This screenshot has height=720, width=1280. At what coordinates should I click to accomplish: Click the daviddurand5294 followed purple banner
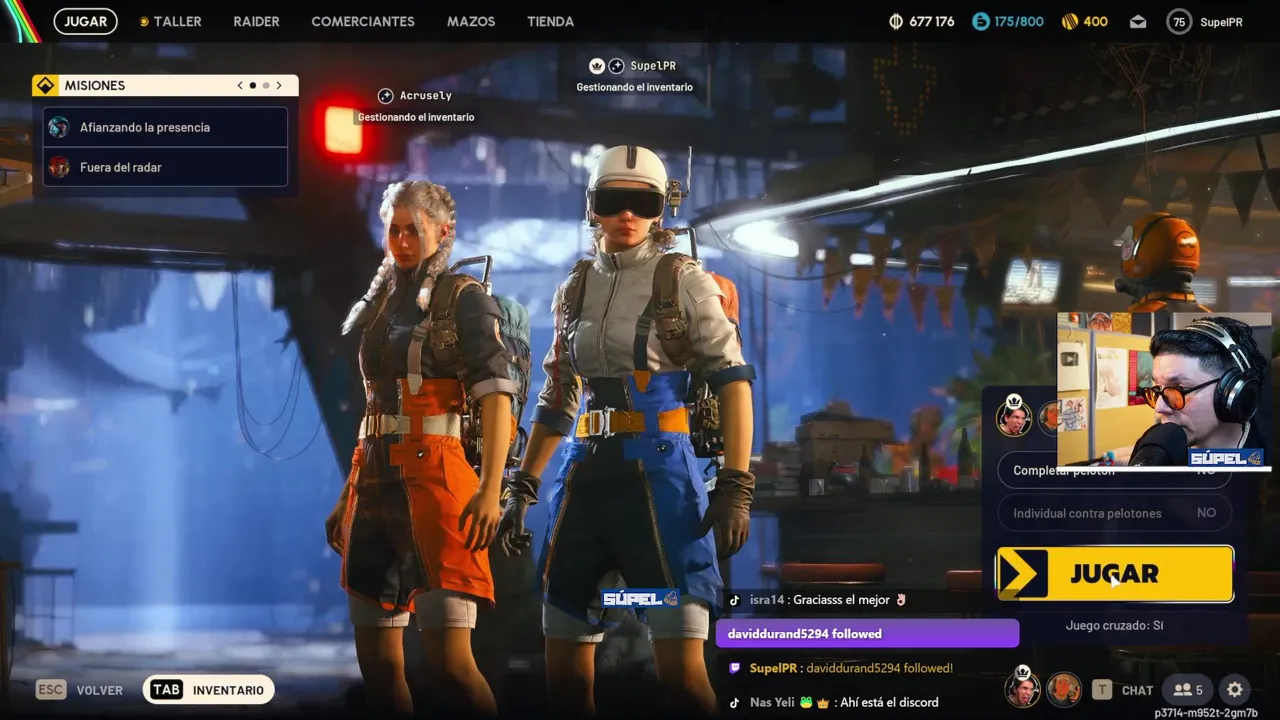click(x=867, y=633)
